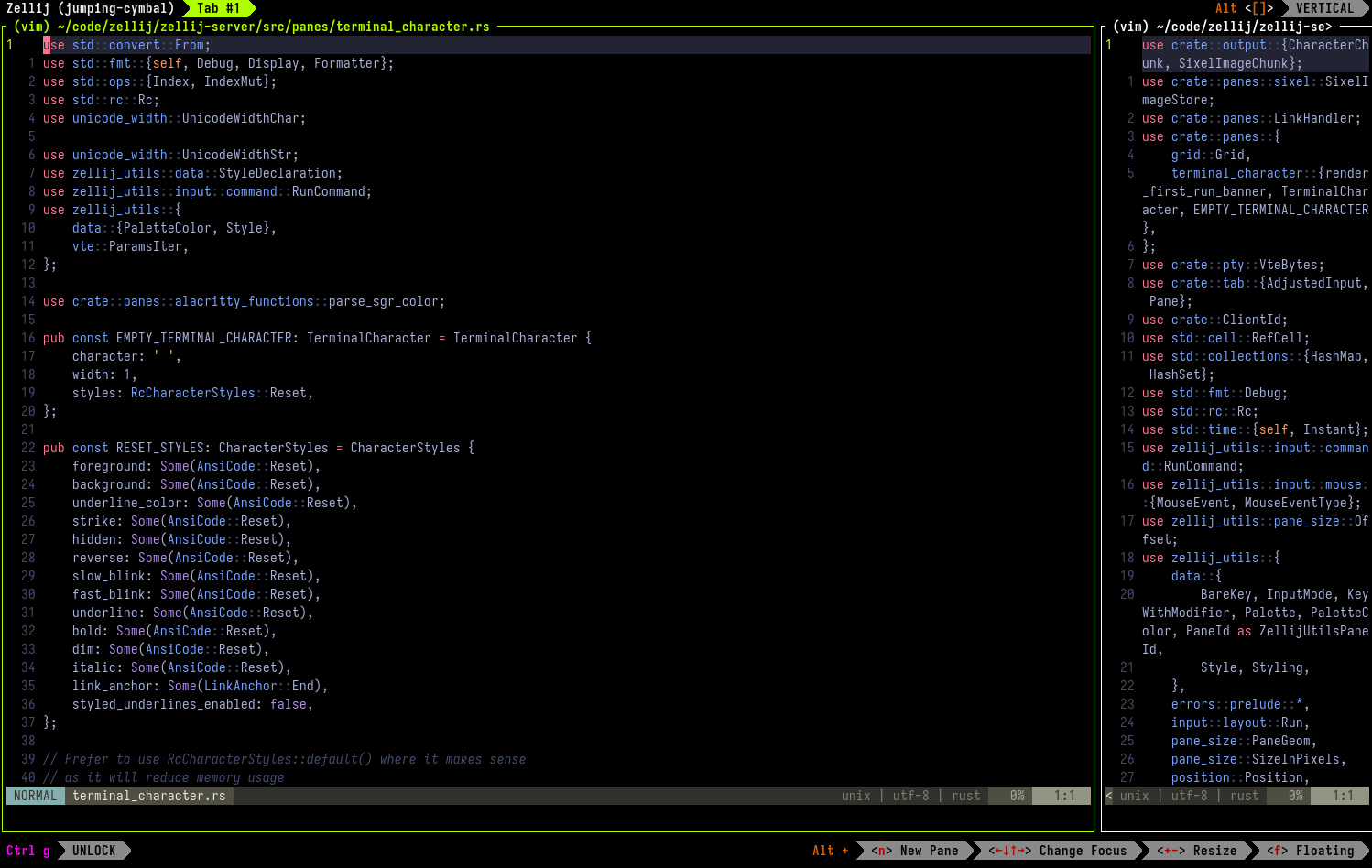Click the <n> New Pane shortcut
This screenshot has height=868, width=1372.
[914, 851]
